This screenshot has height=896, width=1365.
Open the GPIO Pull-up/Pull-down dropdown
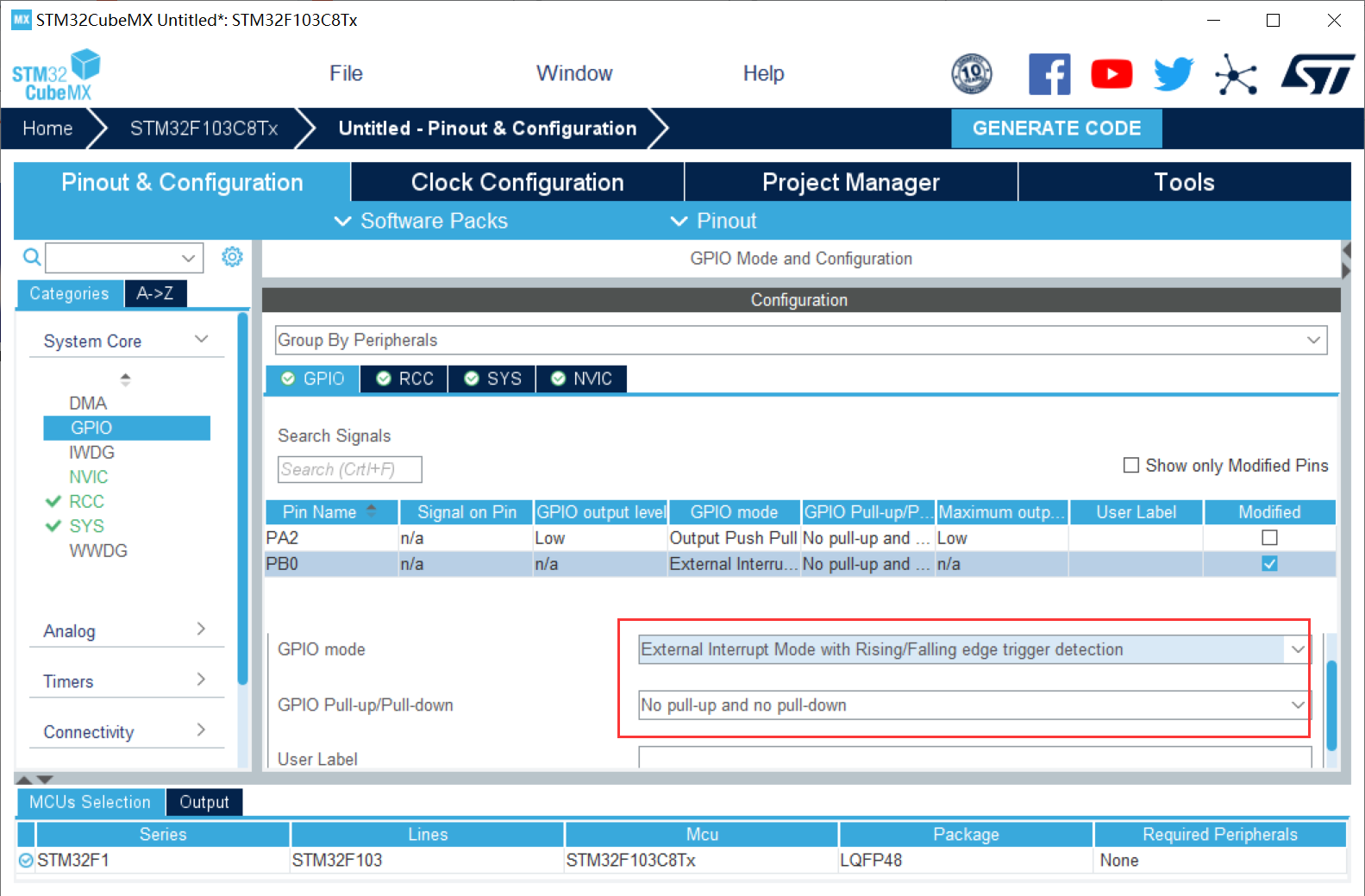pyautogui.click(x=973, y=705)
